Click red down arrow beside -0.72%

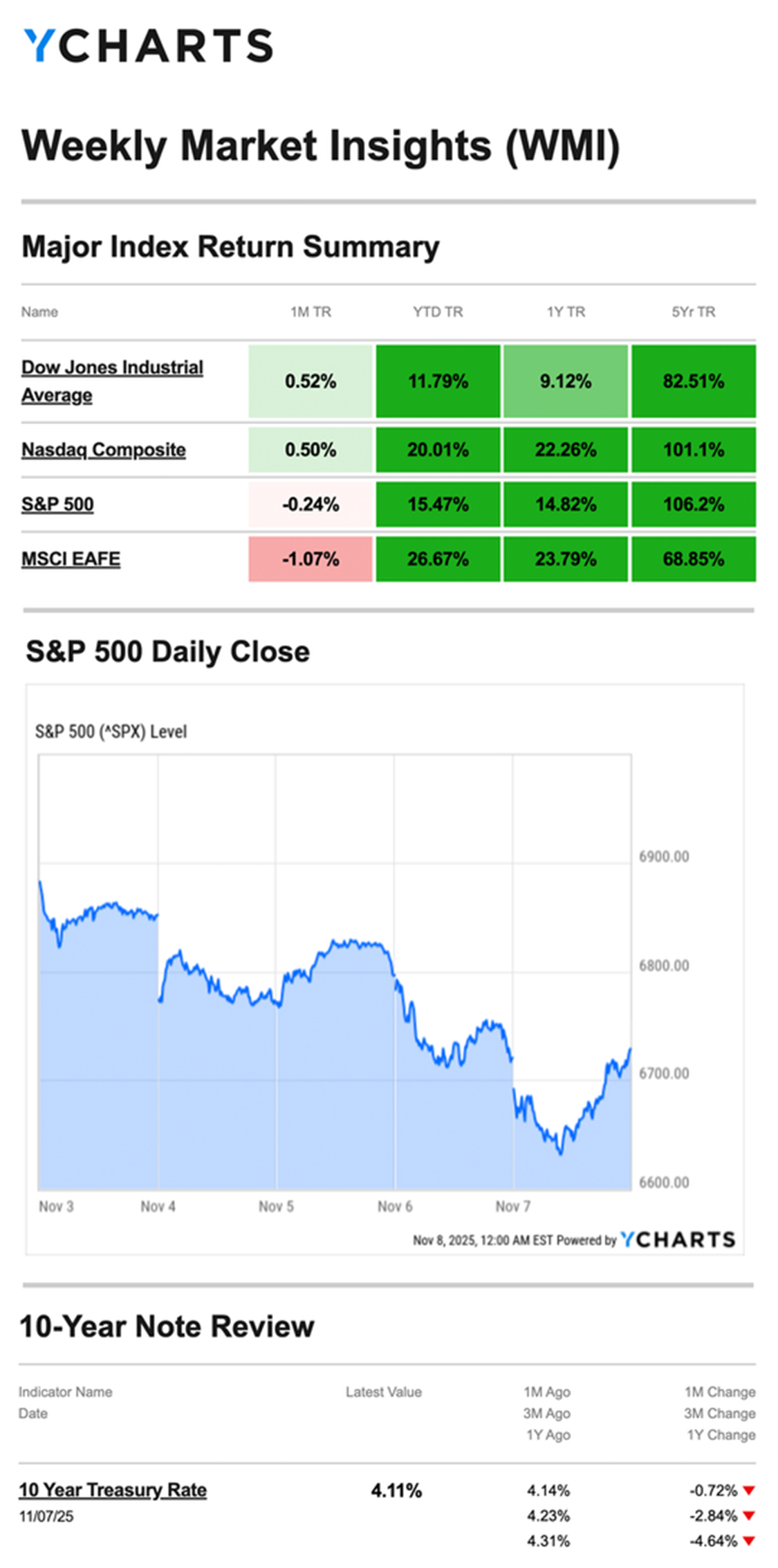click(x=748, y=1490)
